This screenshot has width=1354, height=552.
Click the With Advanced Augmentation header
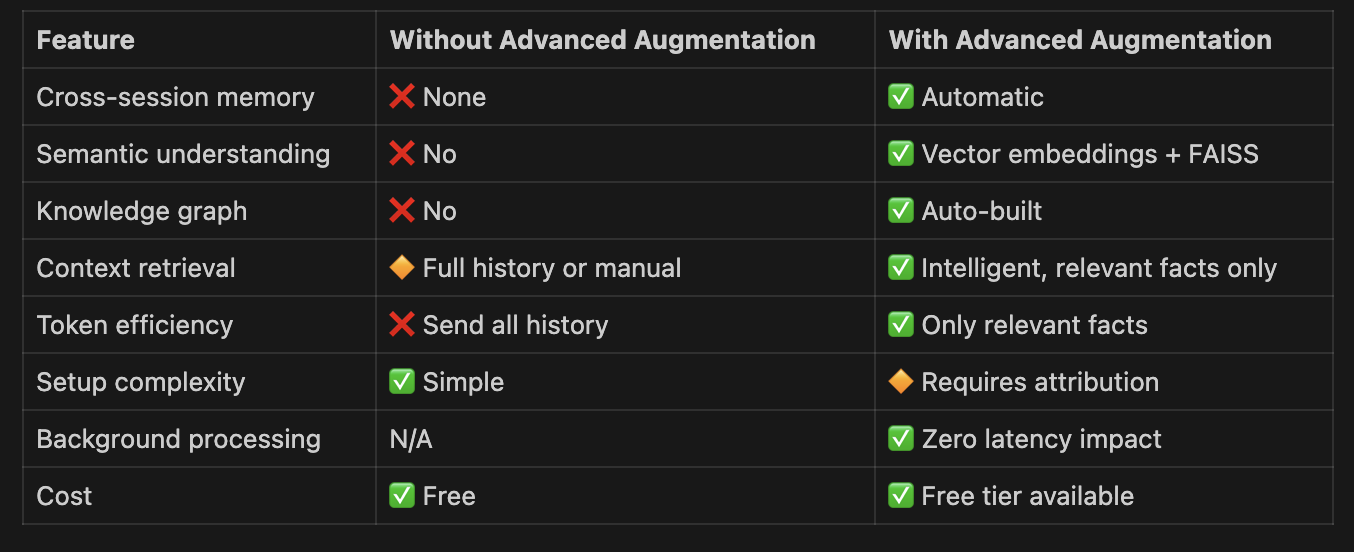pyautogui.click(x=1080, y=40)
